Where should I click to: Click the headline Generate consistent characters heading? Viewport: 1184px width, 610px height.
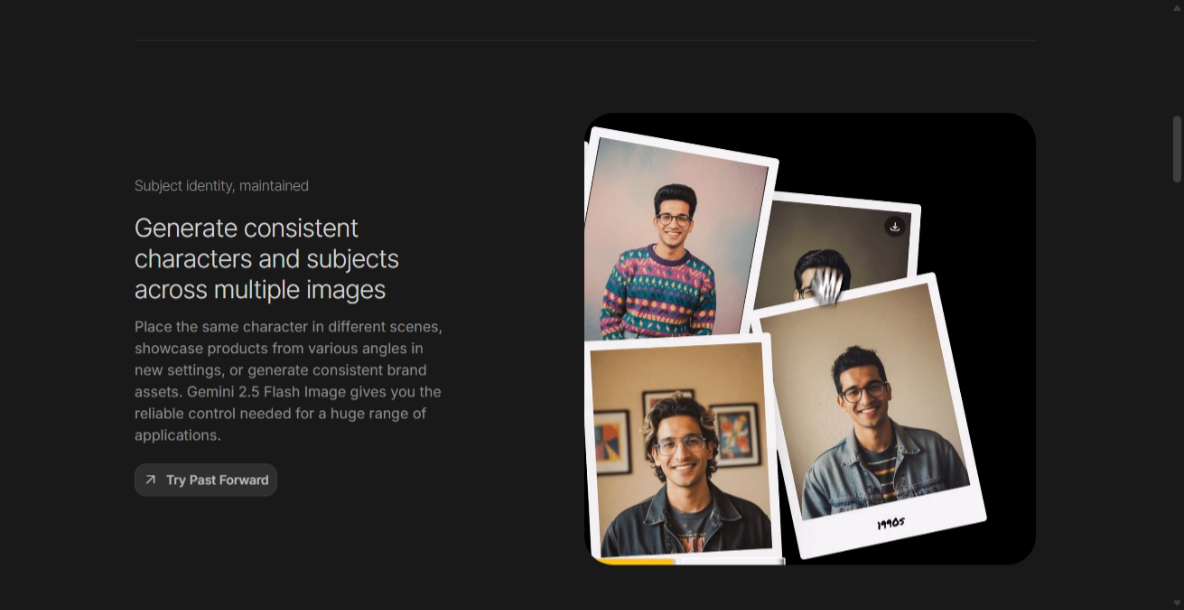coord(266,258)
